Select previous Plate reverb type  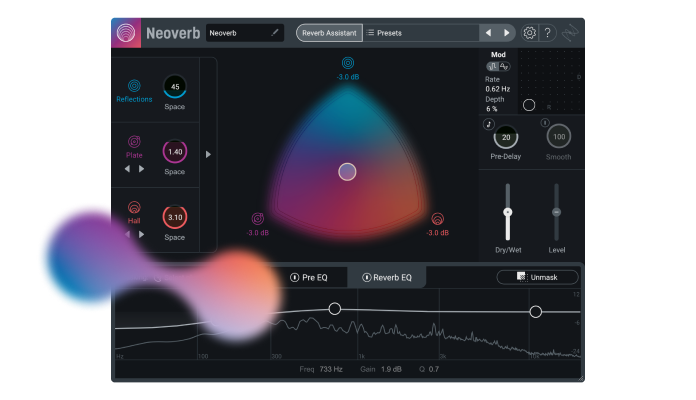pyautogui.click(x=127, y=169)
